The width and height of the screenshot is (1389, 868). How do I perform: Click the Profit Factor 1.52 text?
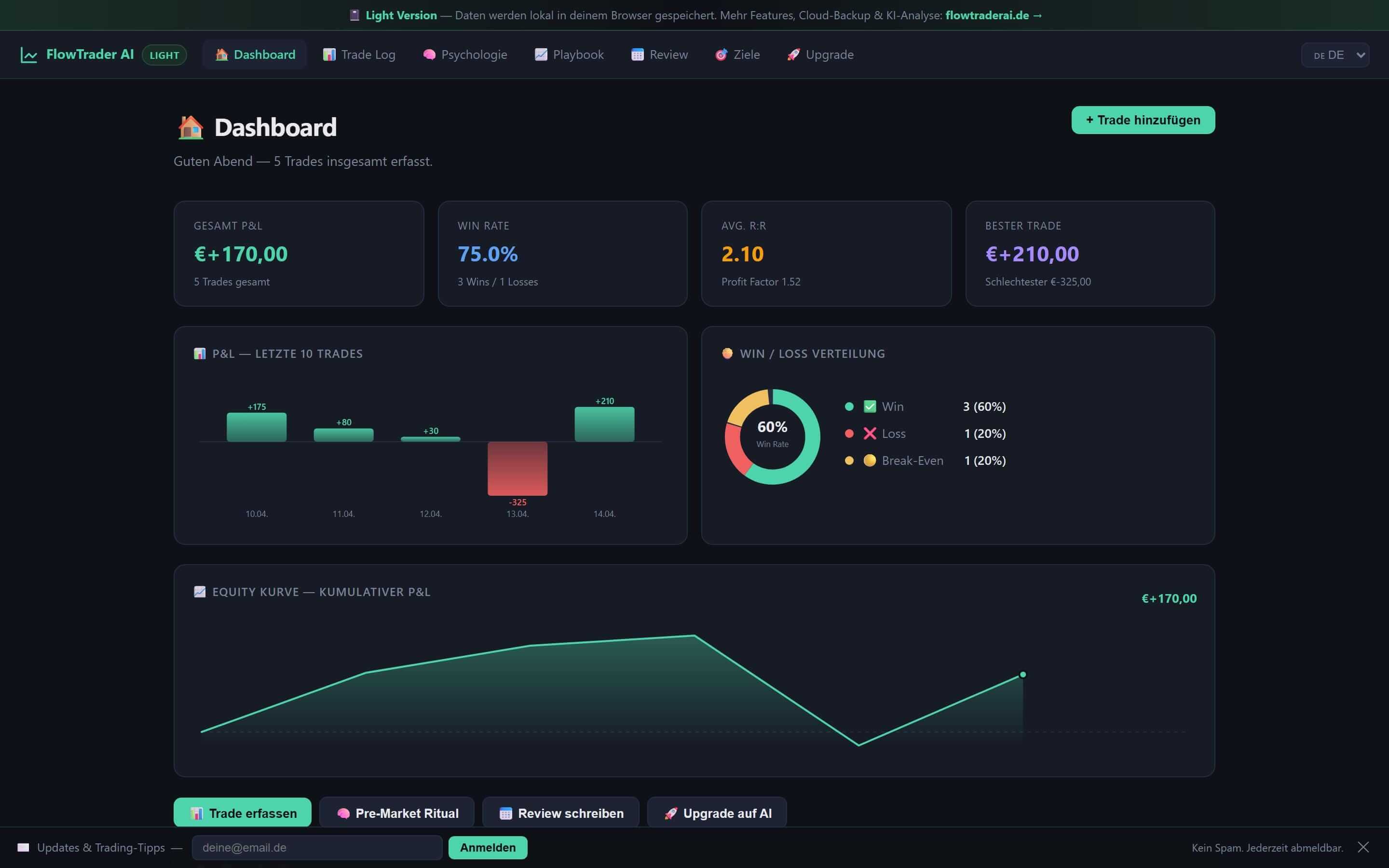point(761,282)
